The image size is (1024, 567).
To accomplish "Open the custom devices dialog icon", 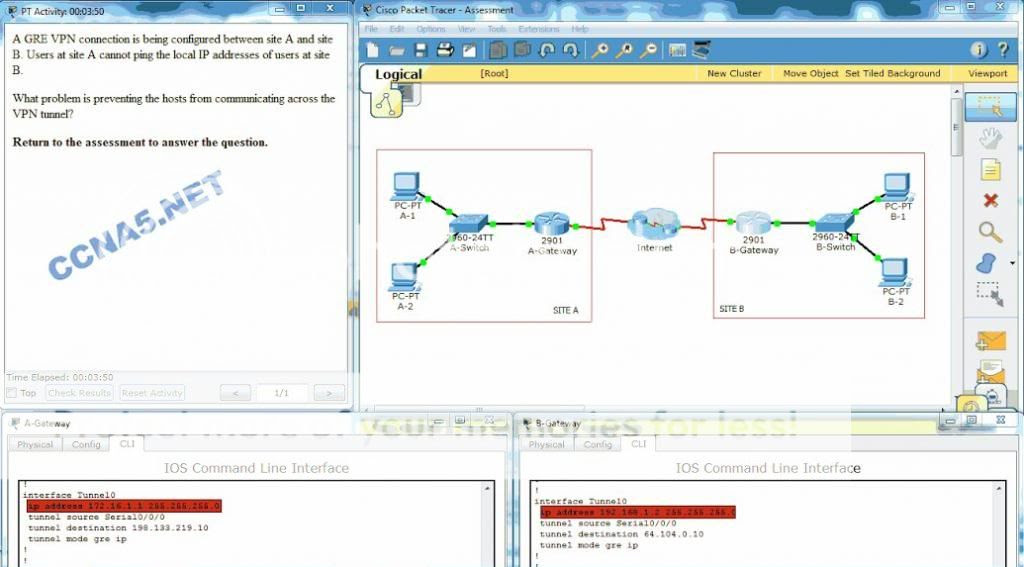I will click(701, 50).
